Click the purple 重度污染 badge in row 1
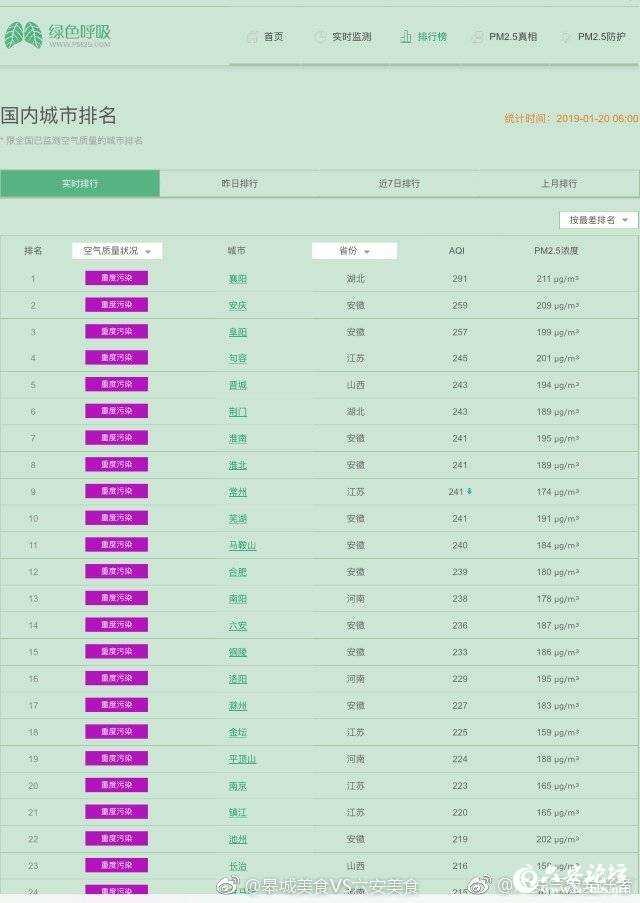Viewport: 640px width, 903px height. 116,279
